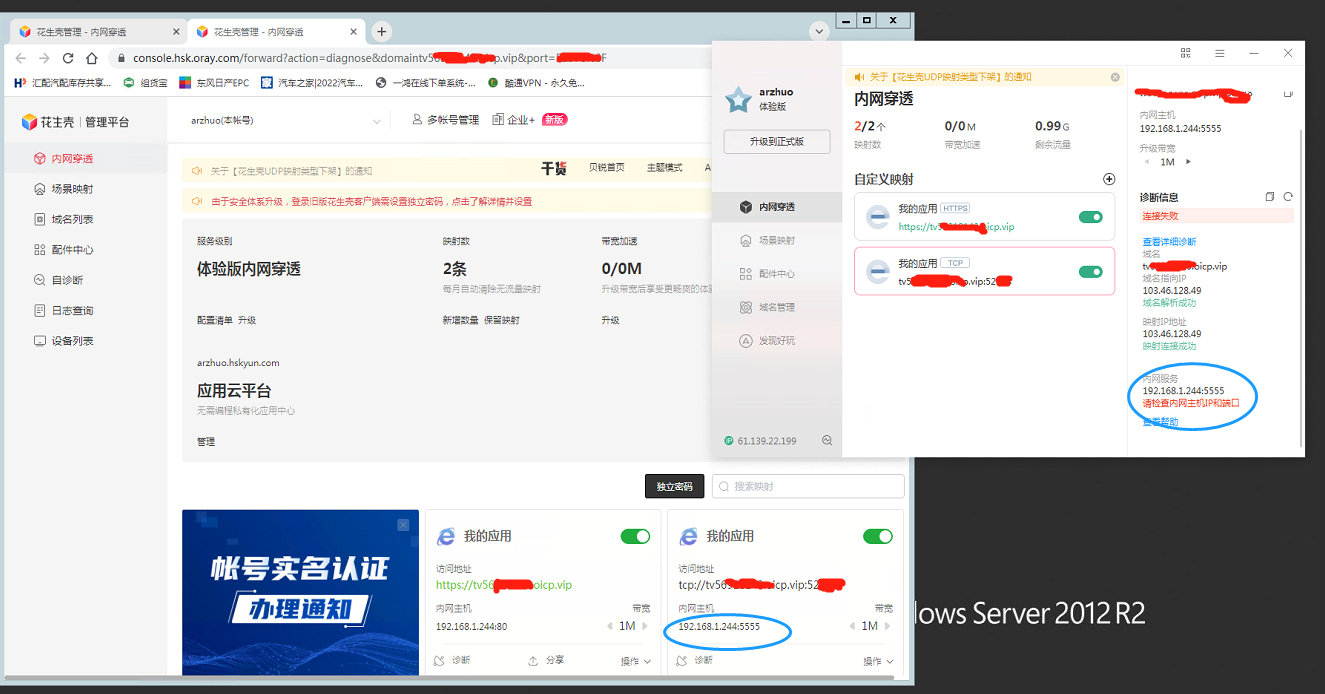Go to the browser home page
The image size is (1325, 694).
(92, 58)
